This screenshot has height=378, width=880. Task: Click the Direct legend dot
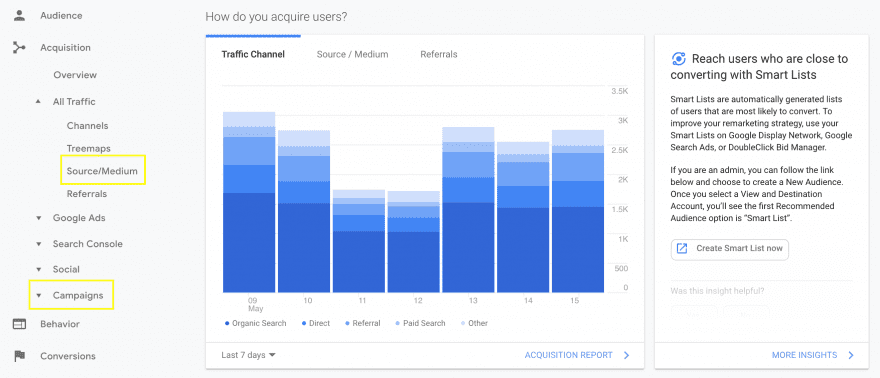(x=304, y=324)
